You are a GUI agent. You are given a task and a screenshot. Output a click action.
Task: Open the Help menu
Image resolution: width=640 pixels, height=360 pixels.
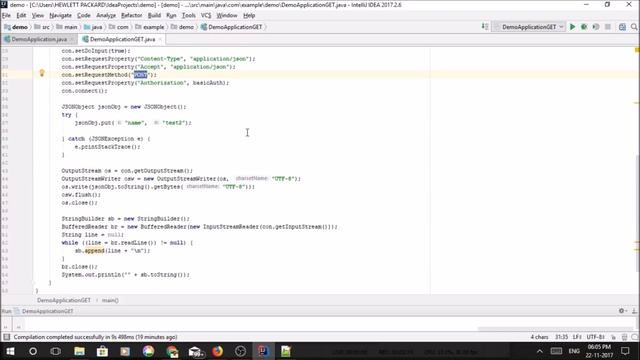[249, 15]
